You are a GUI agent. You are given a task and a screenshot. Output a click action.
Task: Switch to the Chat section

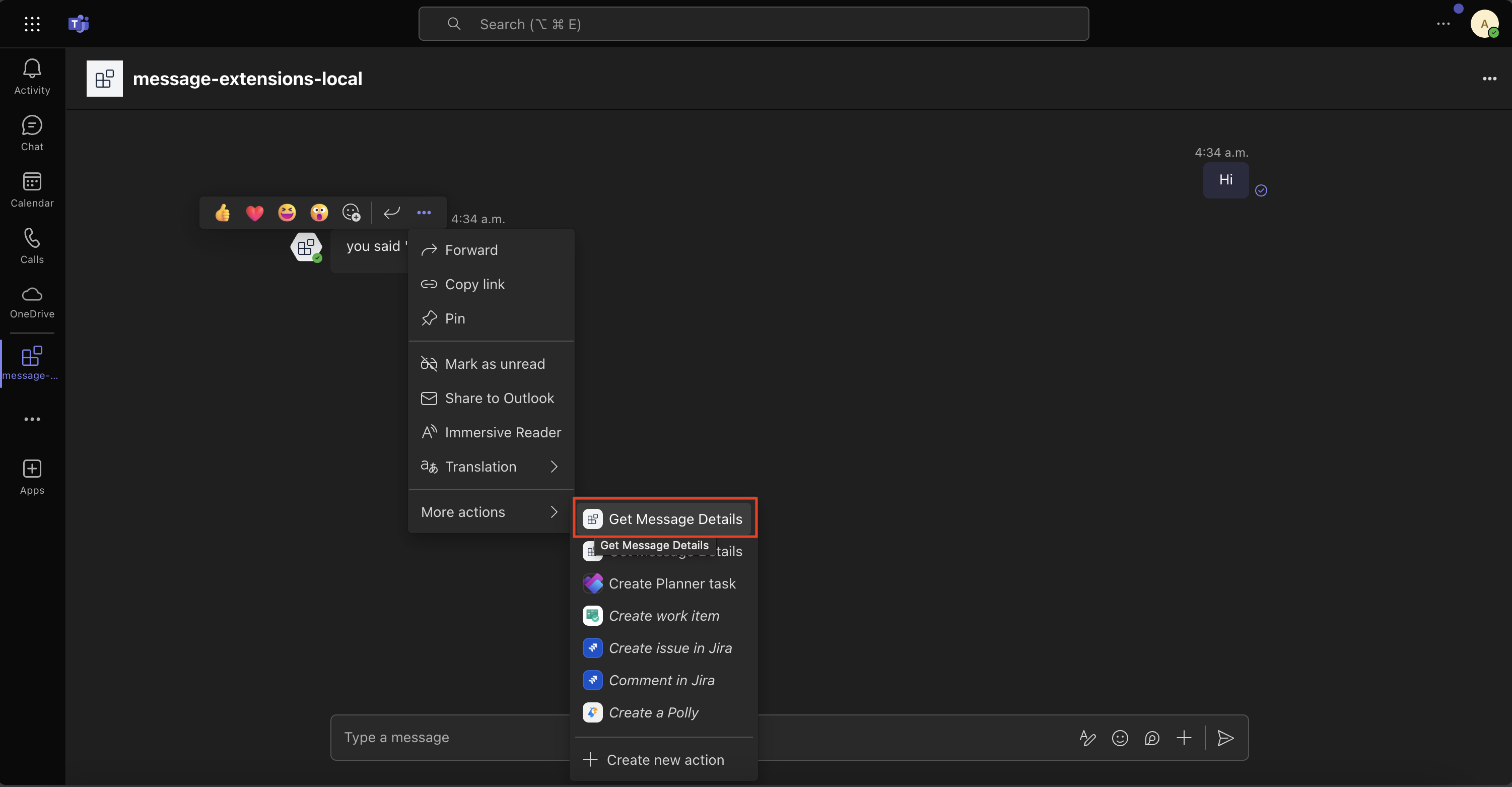(32, 133)
